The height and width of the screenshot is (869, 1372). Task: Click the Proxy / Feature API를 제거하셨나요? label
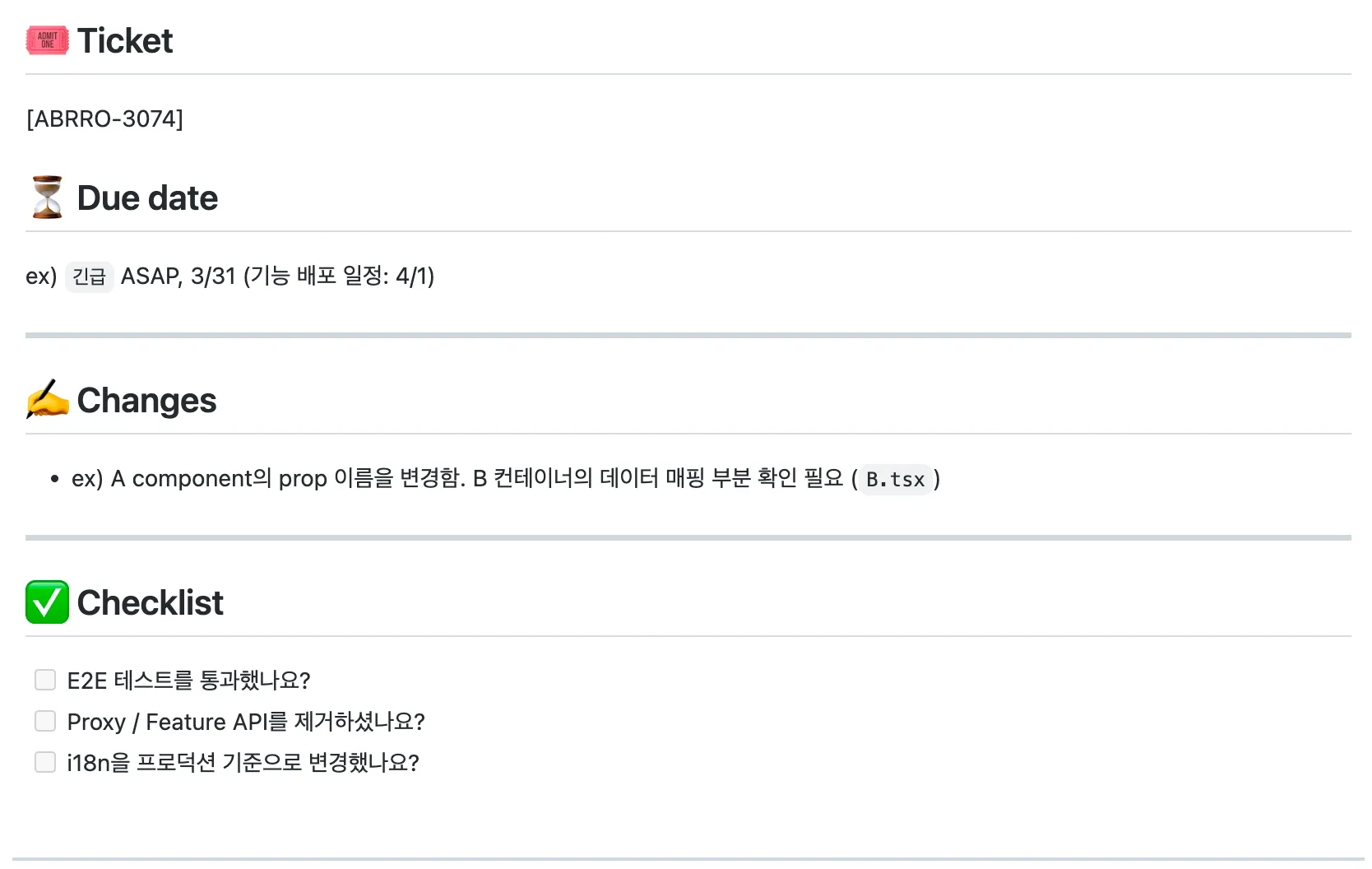246,722
